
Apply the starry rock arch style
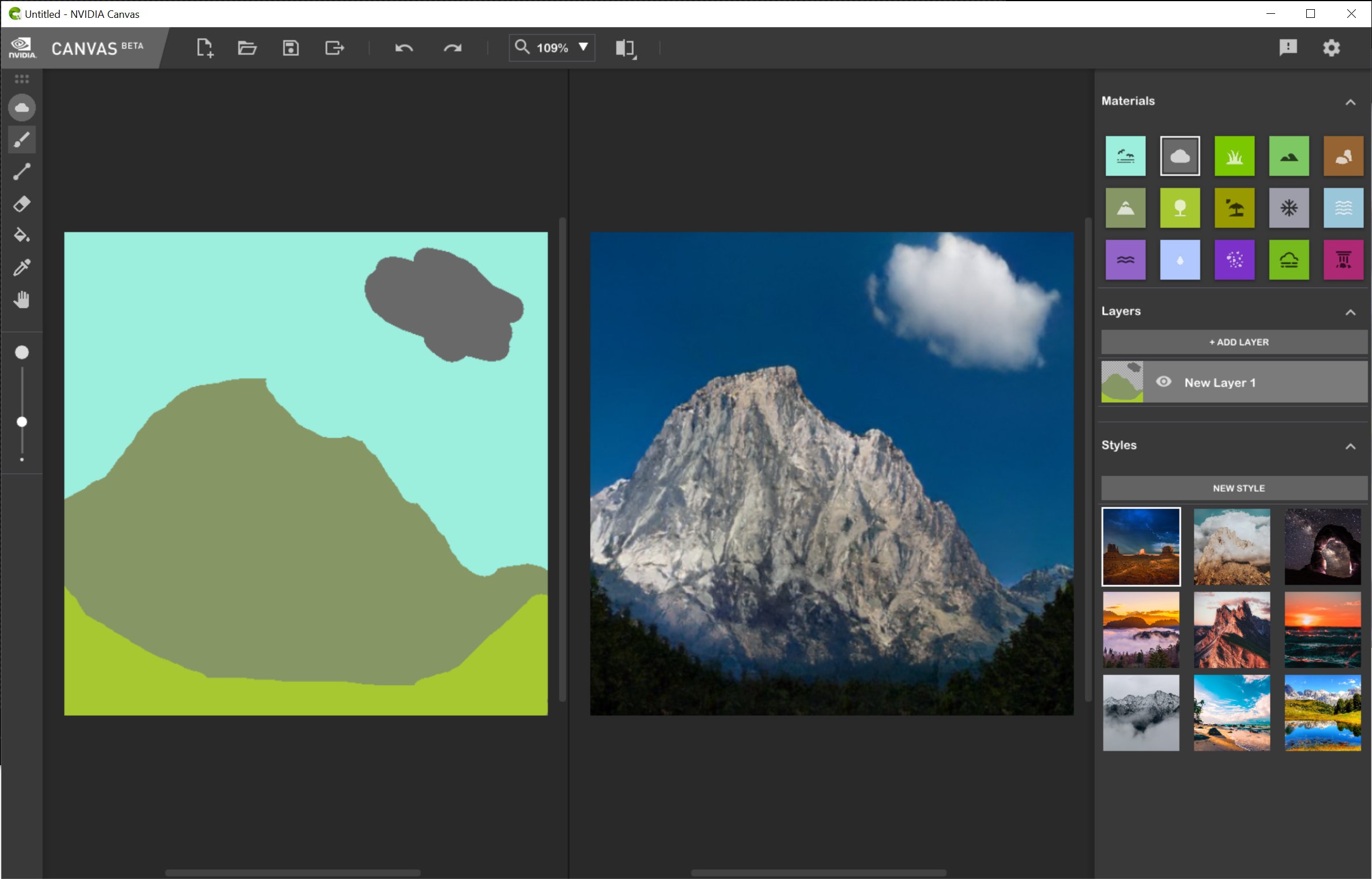[x=1322, y=546]
